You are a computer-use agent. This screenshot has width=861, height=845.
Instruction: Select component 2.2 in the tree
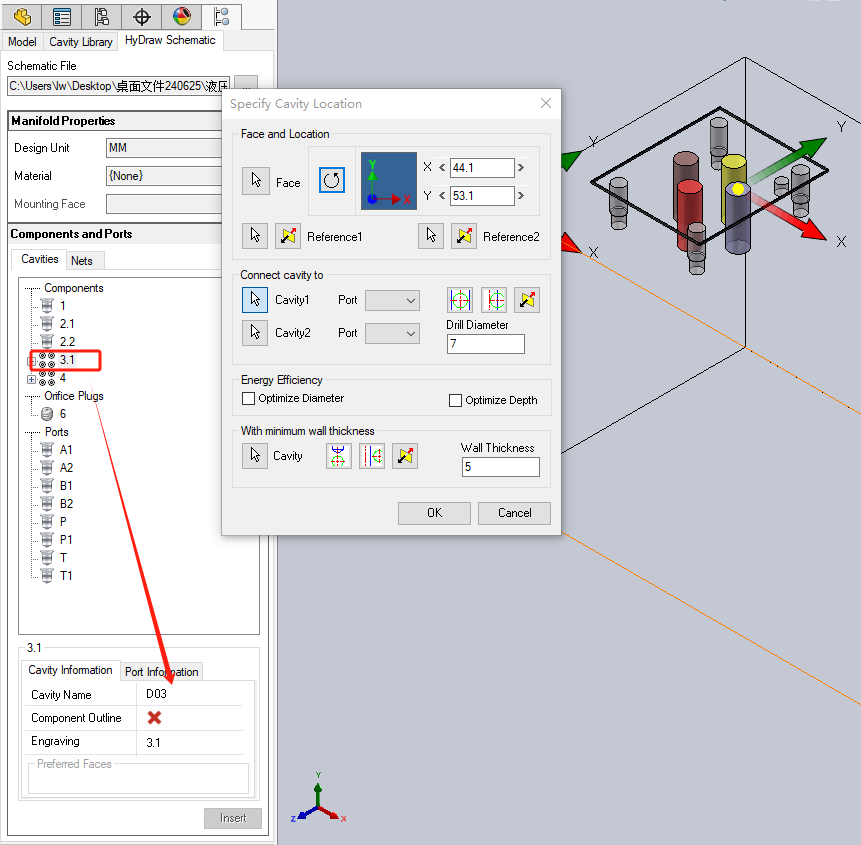point(67,342)
